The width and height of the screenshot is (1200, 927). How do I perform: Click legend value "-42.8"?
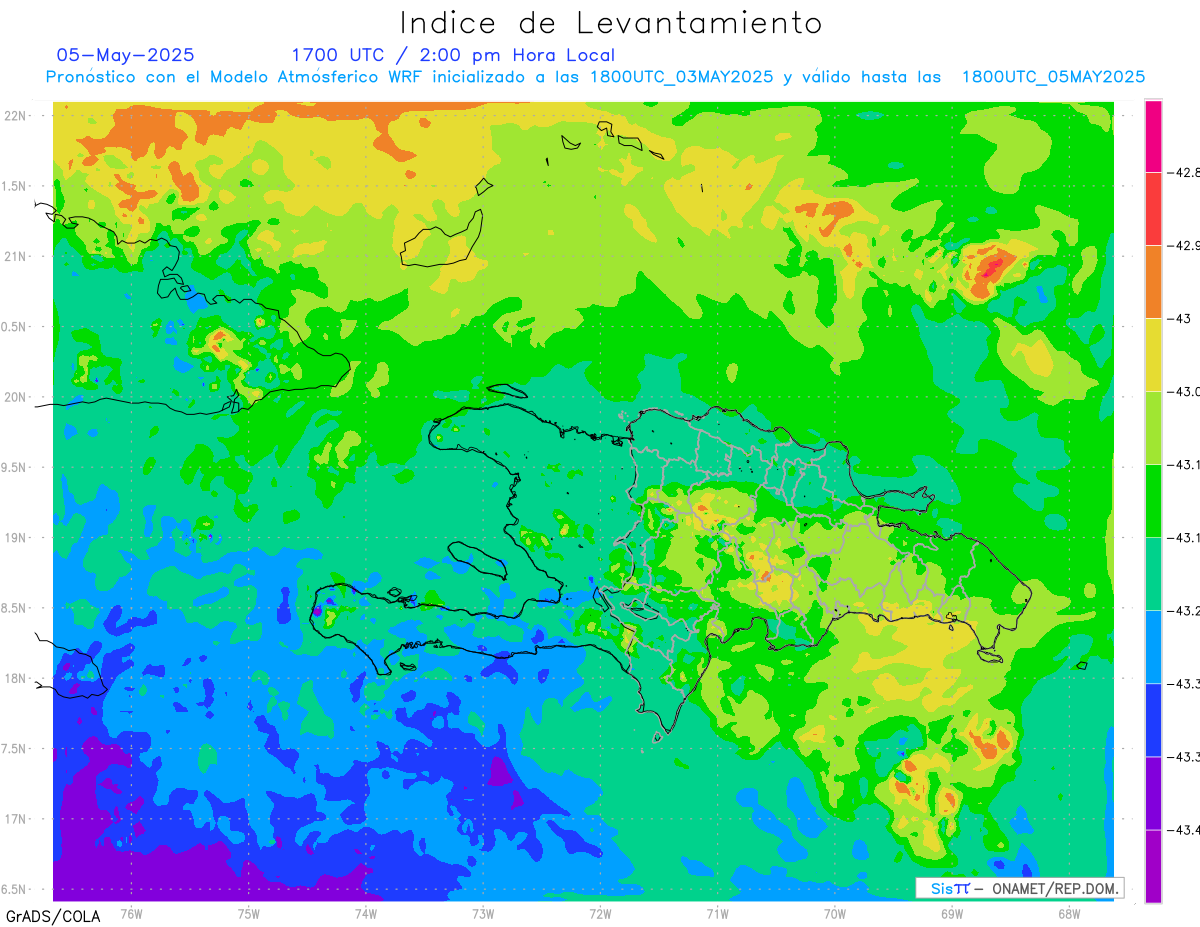(x=1184, y=172)
